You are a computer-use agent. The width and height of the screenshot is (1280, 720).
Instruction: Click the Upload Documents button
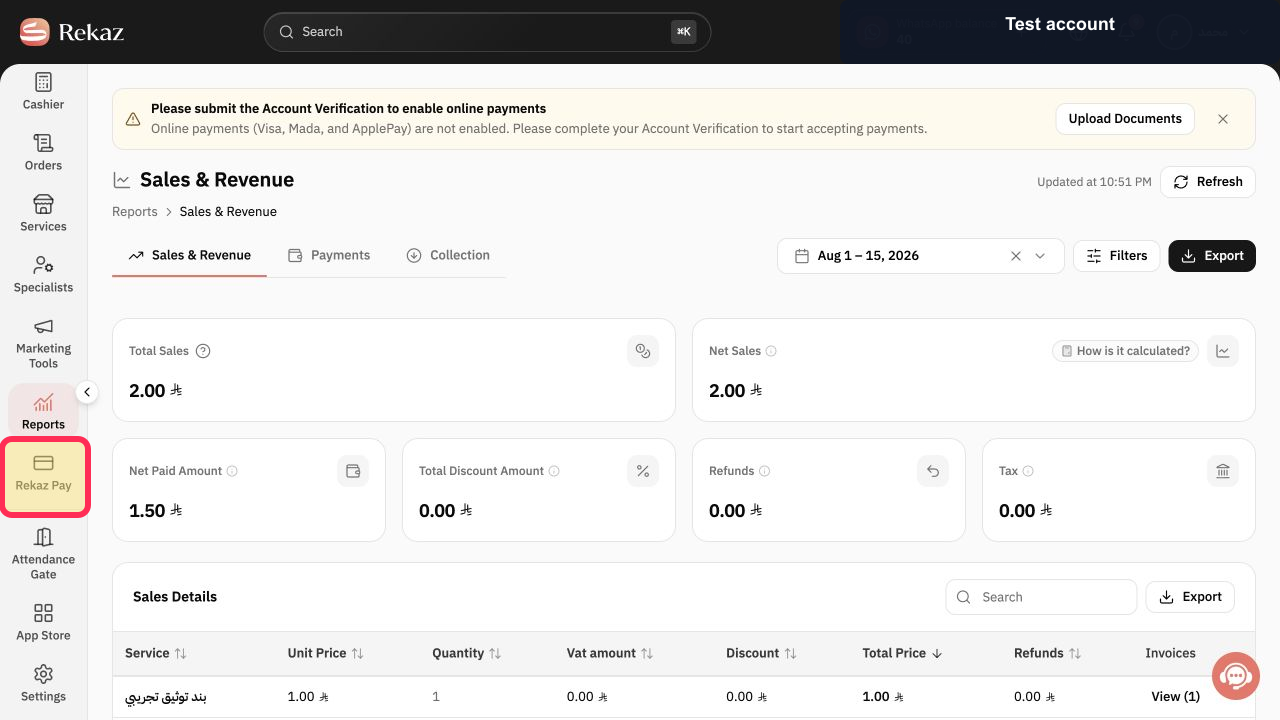1125,118
